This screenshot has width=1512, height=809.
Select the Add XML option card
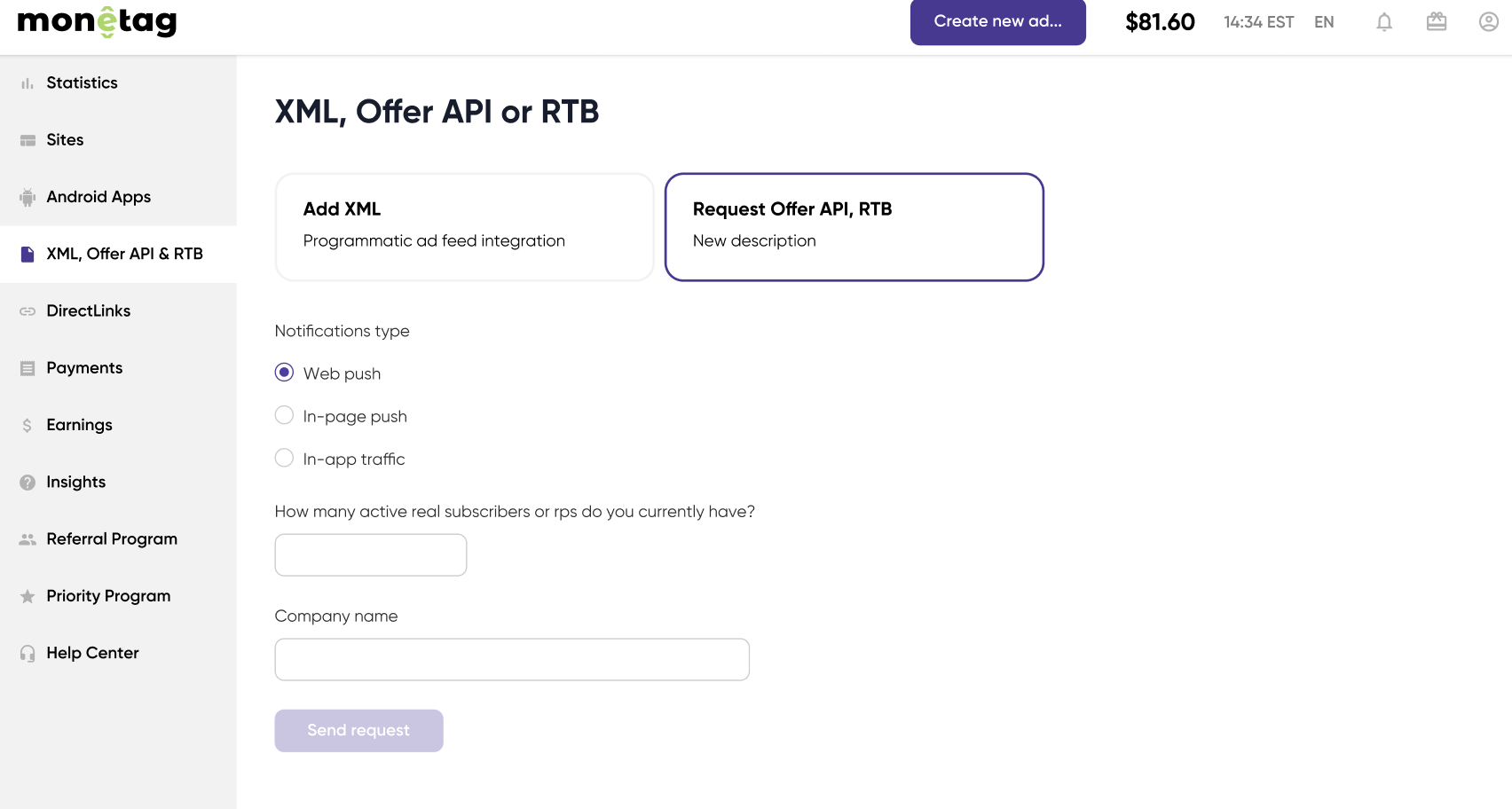(464, 226)
